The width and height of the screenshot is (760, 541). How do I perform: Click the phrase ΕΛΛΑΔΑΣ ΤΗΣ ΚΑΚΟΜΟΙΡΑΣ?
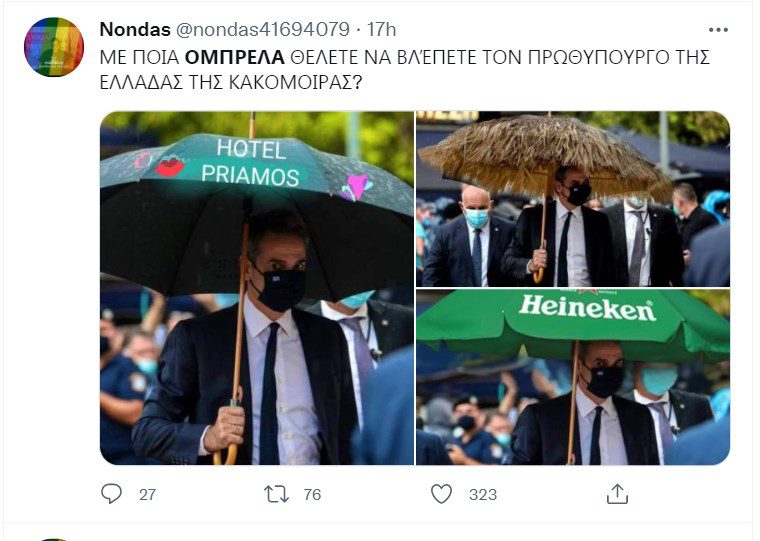click(231, 82)
